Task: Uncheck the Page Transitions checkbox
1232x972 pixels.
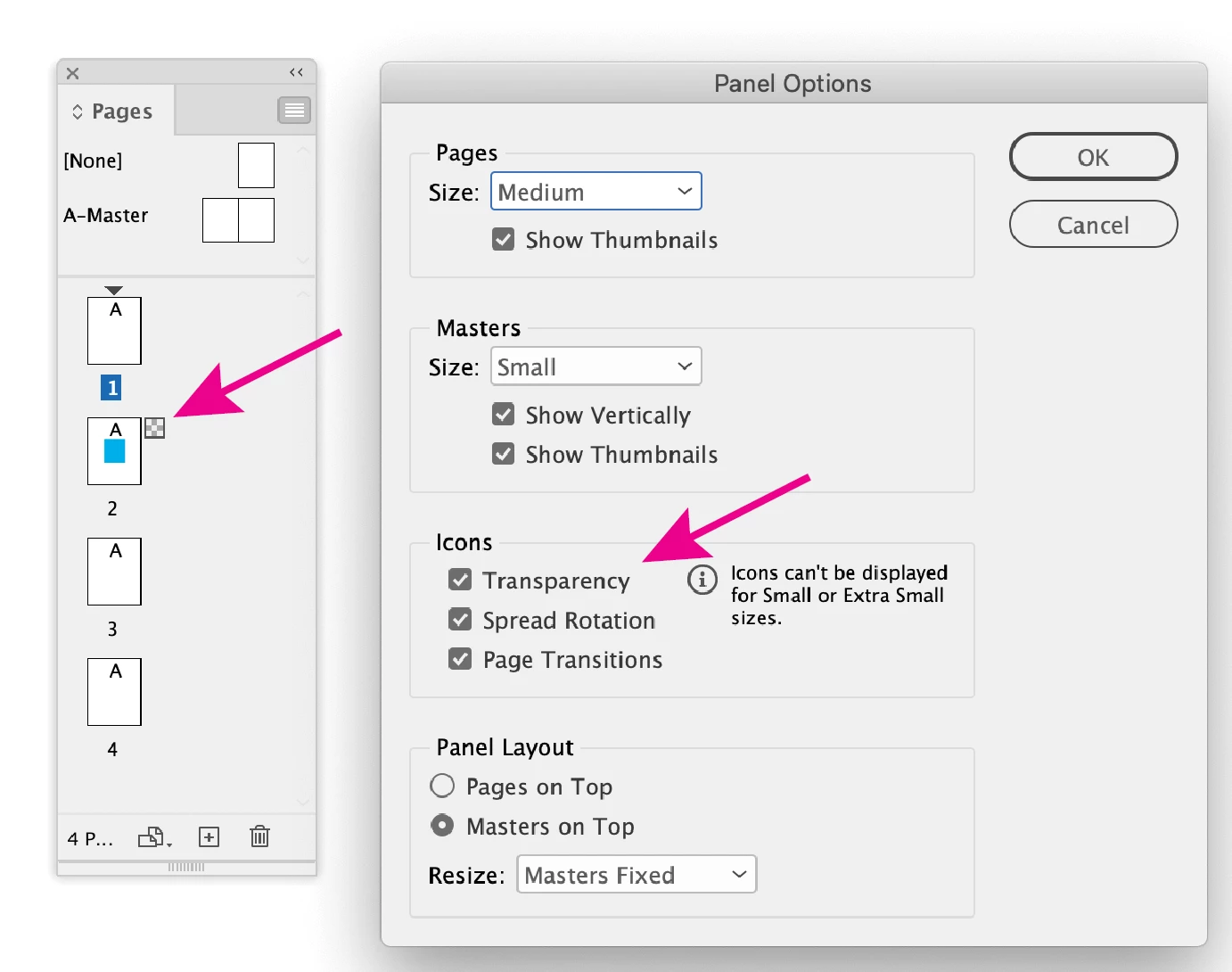Action: [460, 659]
